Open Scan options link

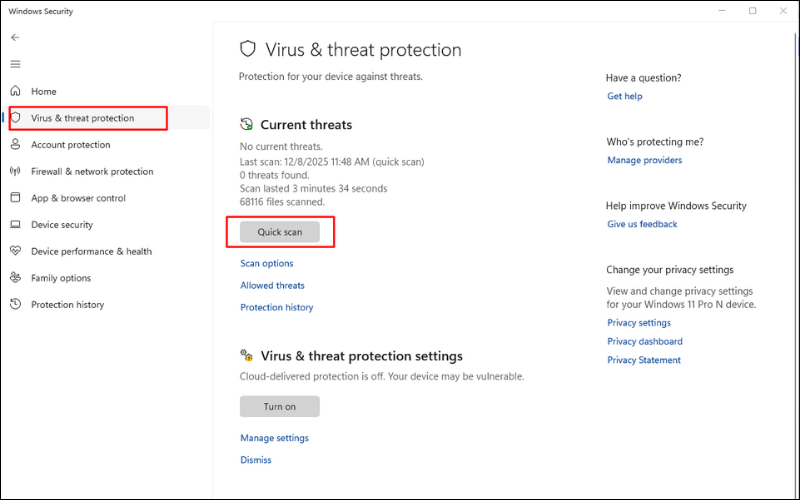[267, 264]
